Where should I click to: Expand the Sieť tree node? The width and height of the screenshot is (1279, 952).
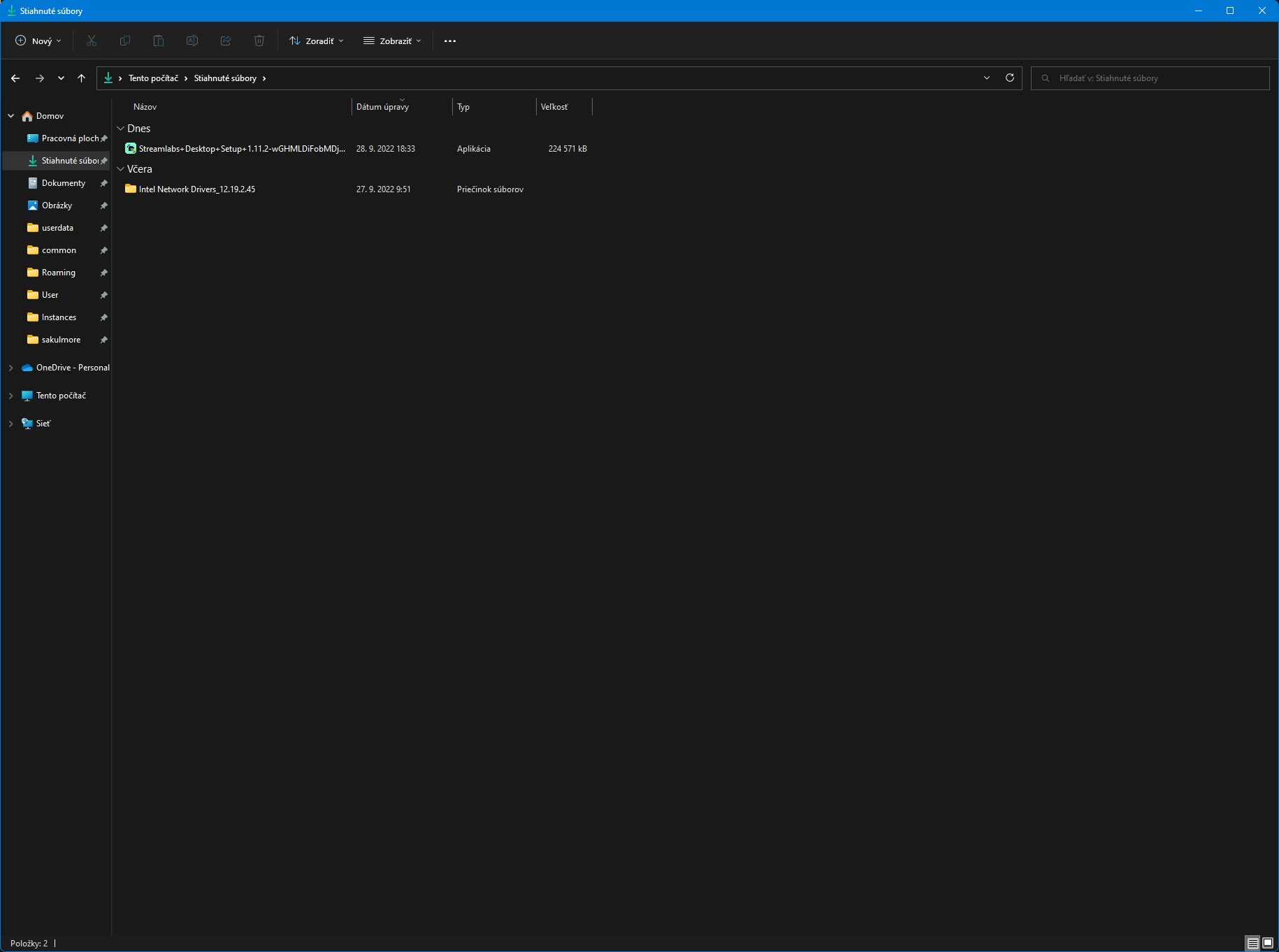(11, 424)
